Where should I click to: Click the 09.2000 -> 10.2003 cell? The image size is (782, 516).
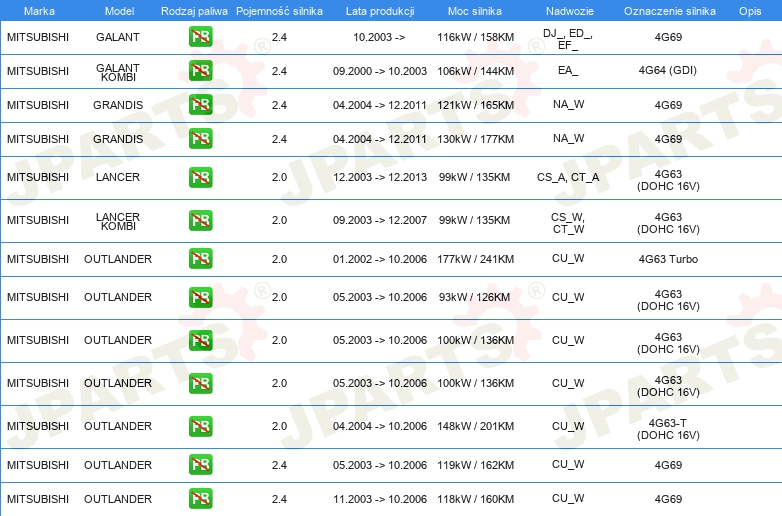click(380, 71)
